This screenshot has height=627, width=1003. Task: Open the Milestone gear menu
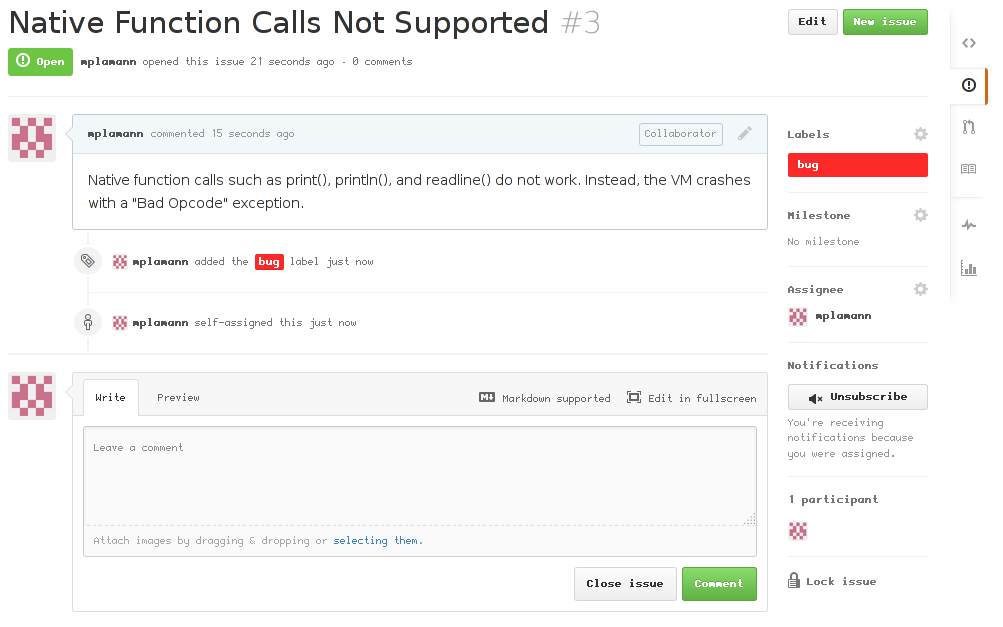tap(920, 215)
